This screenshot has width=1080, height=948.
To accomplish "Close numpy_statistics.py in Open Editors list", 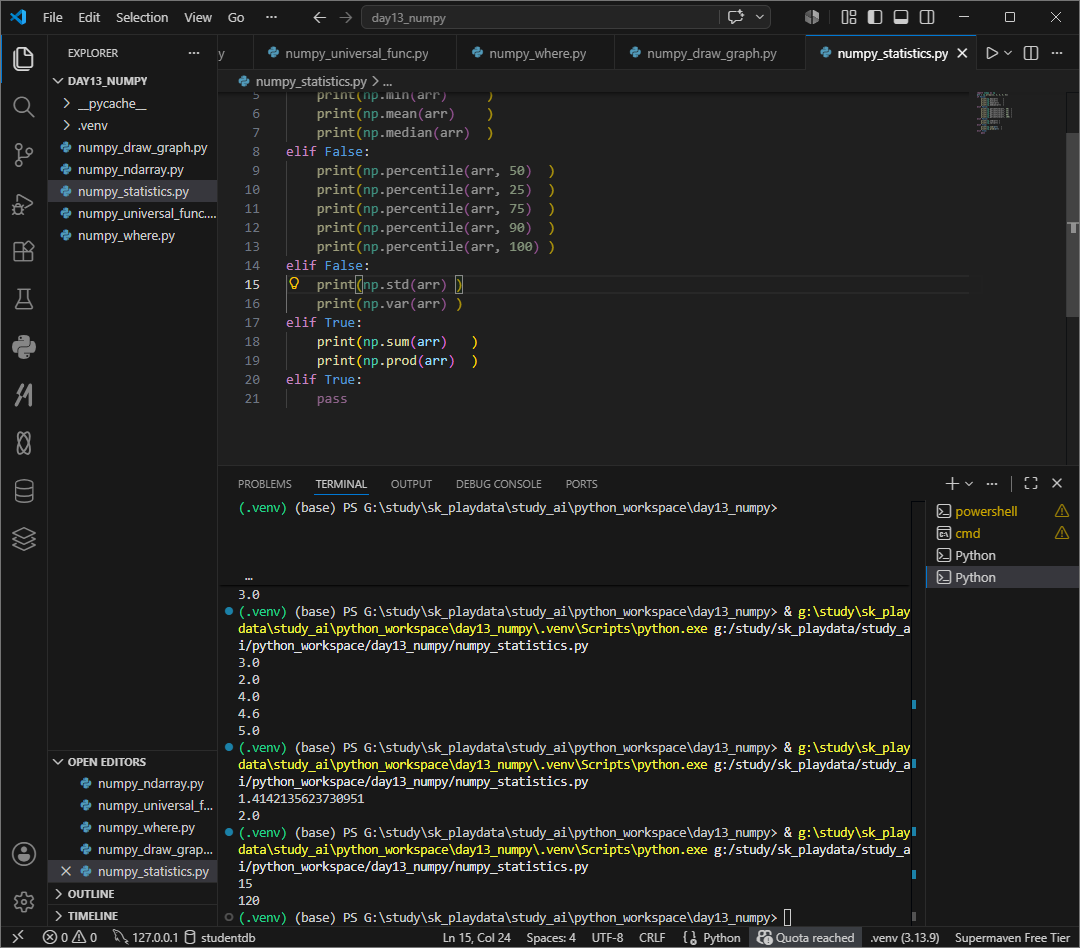I will click(x=66, y=872).
